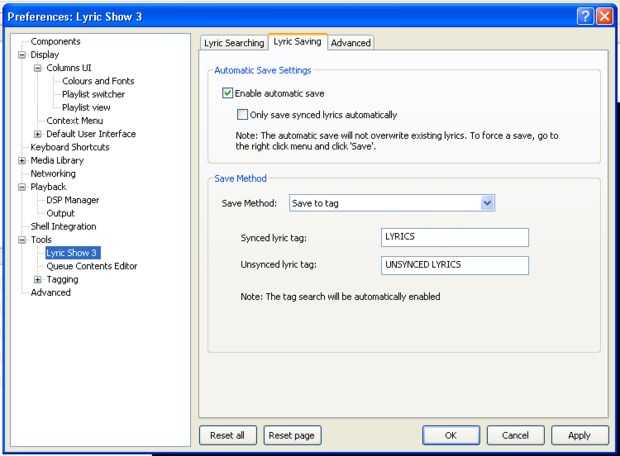Select Default User Interface item
Image resolution: width=620 pixels, height=456 pixels.
91,134
